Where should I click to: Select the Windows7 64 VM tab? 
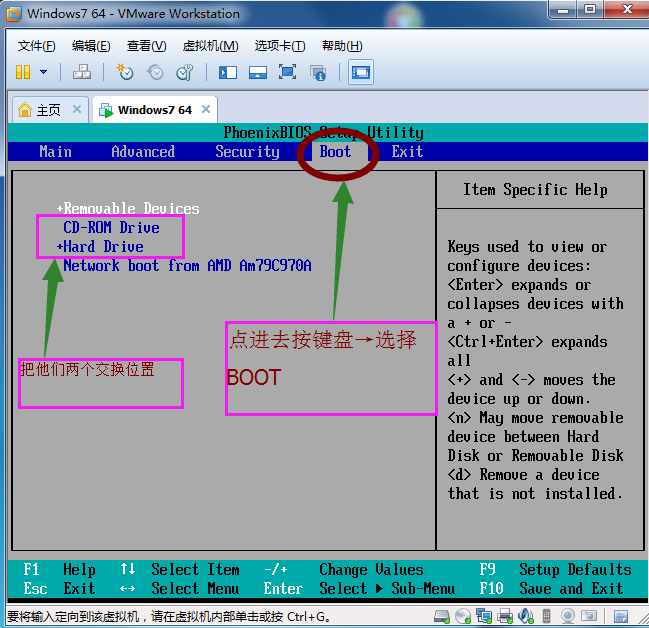click(x=155, y=110)
